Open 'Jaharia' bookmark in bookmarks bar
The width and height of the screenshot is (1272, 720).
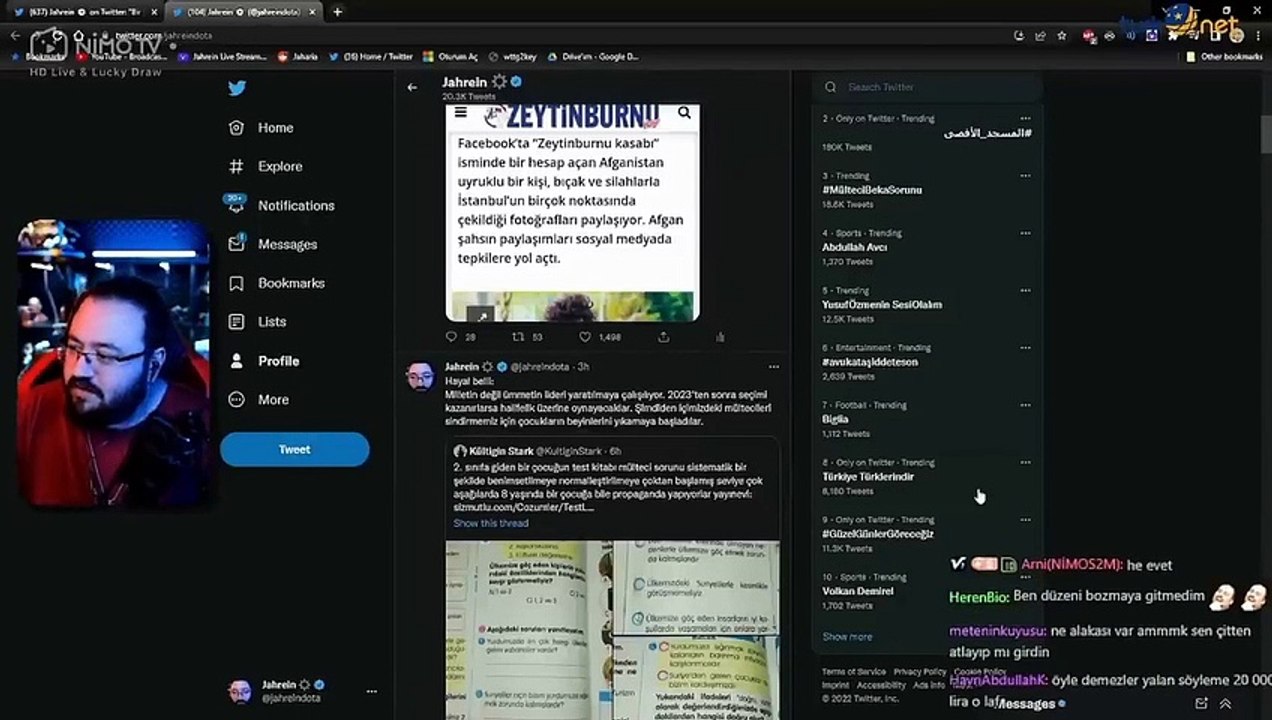pos(298,57)
